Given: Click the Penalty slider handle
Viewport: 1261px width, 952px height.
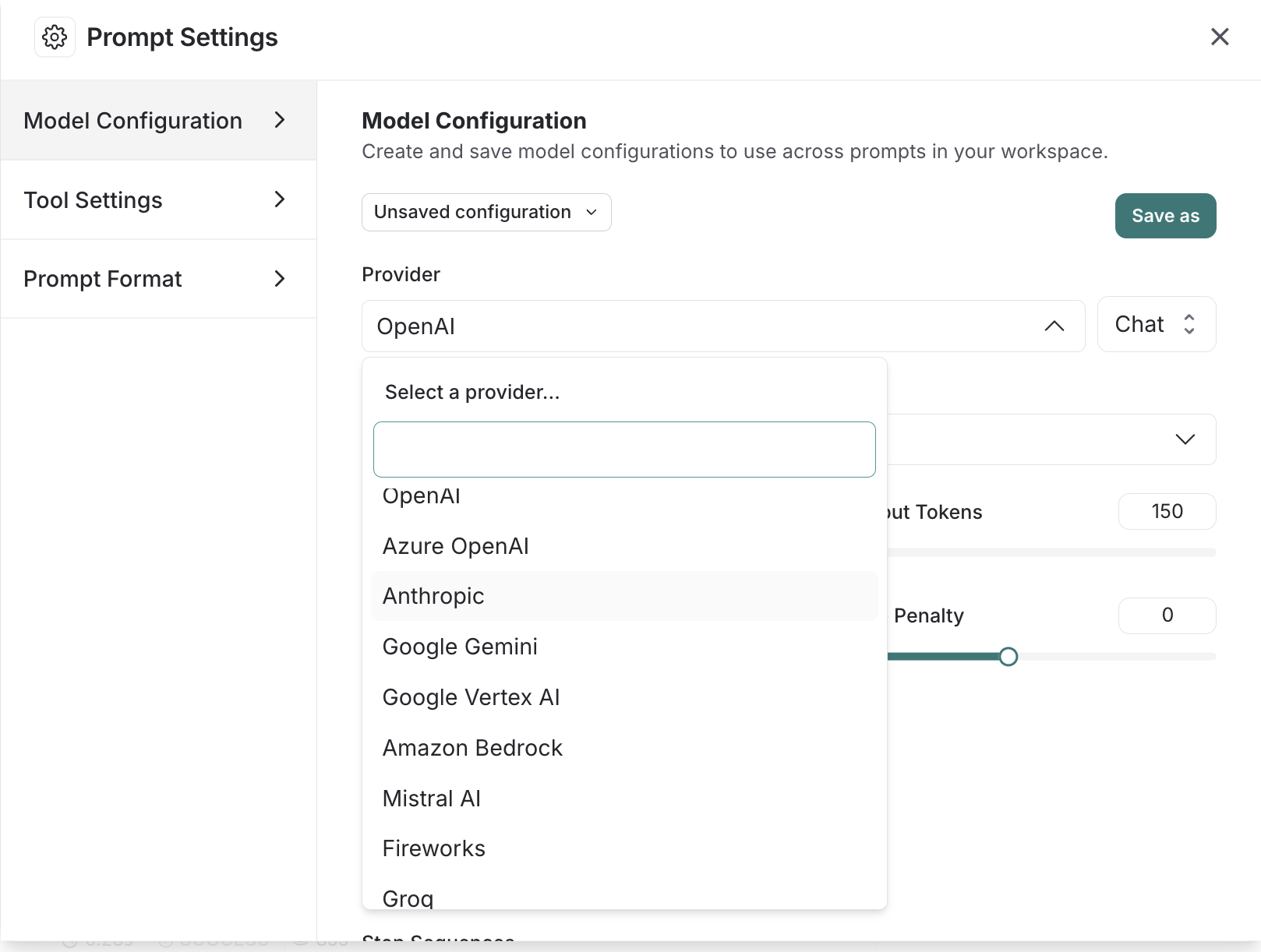Looking at the screenshot, I should (x=1008, y=657).
